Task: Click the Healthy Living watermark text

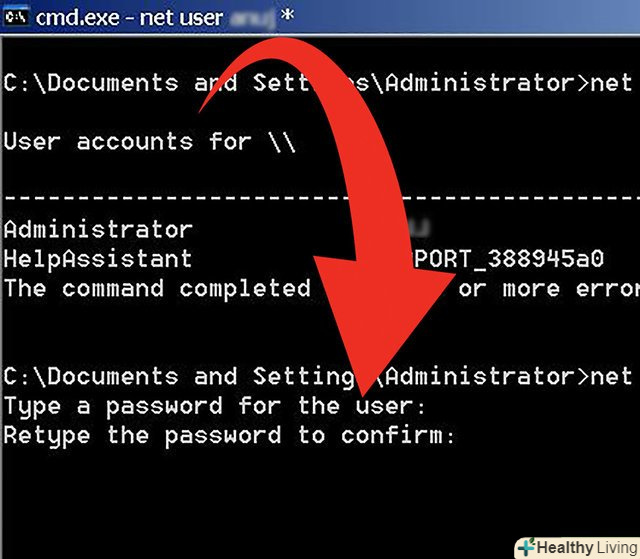Action: 585,547
